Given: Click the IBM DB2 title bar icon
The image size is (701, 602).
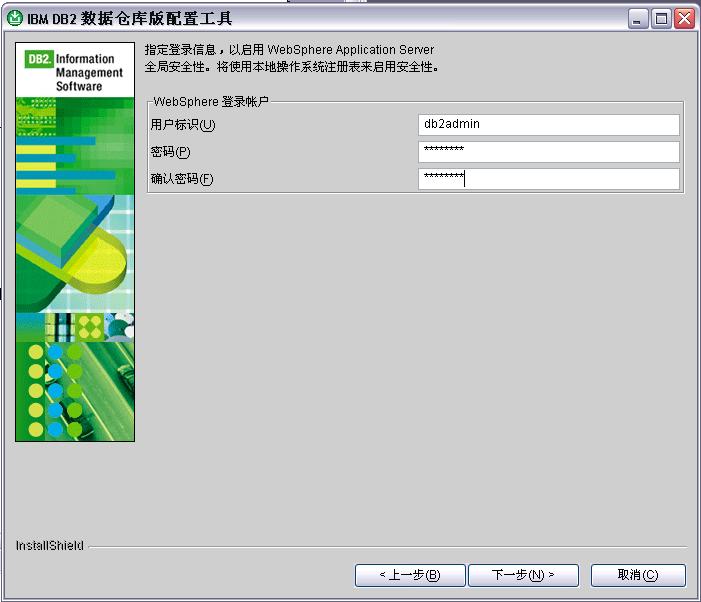Looking at the screenshot, I should click(x=15, y=18).
